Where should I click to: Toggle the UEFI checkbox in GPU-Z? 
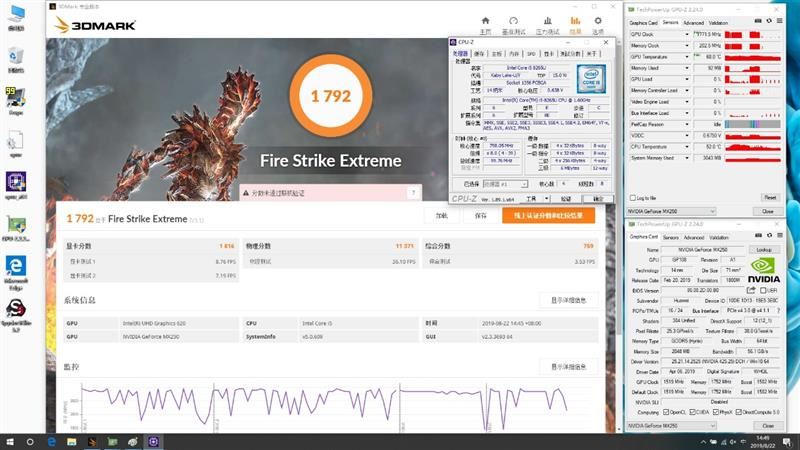point(763,290)
